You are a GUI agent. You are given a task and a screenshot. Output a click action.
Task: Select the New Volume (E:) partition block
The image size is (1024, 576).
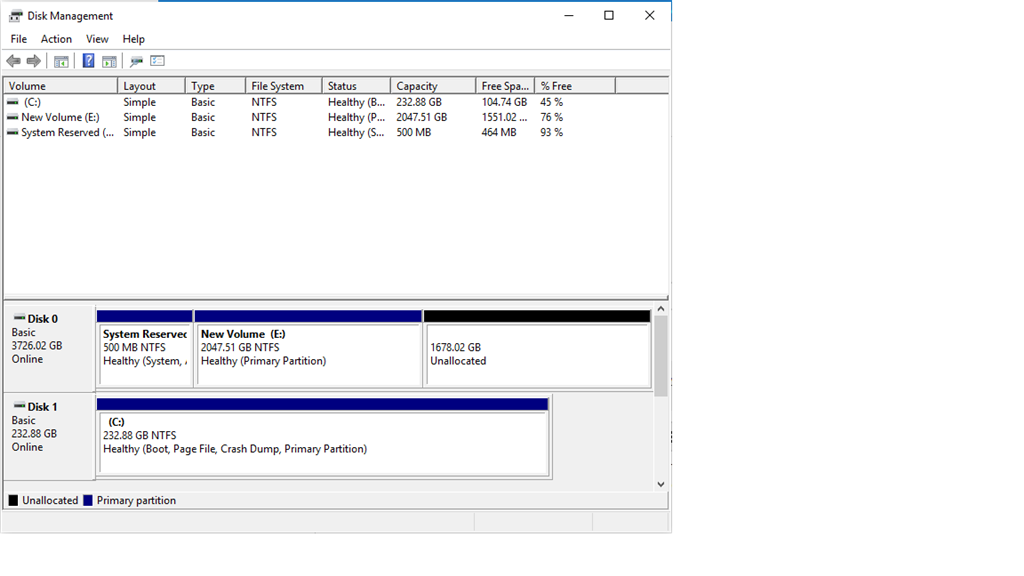[308, 349]
